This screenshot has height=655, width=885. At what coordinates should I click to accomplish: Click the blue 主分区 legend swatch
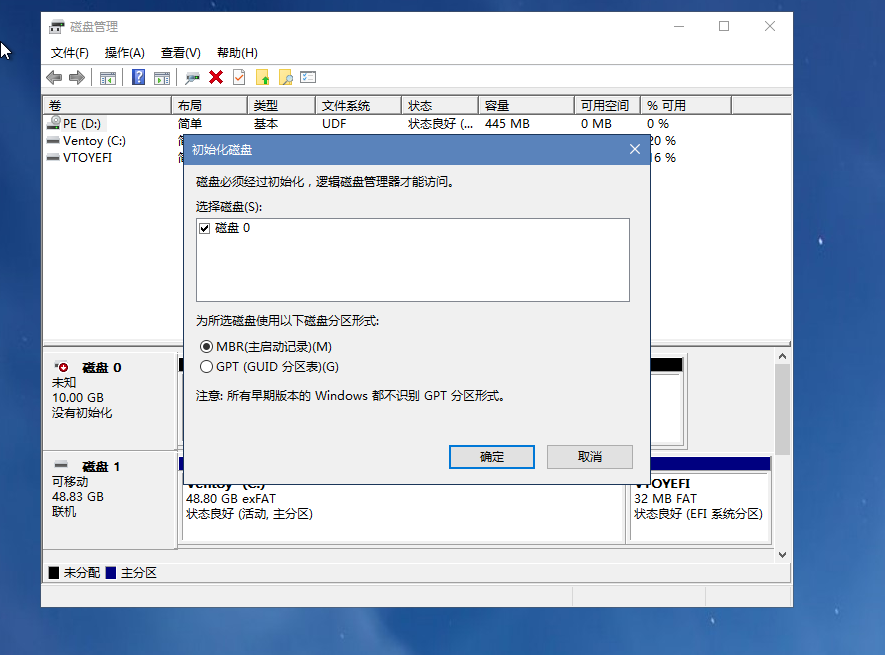[x=111, y=573]
